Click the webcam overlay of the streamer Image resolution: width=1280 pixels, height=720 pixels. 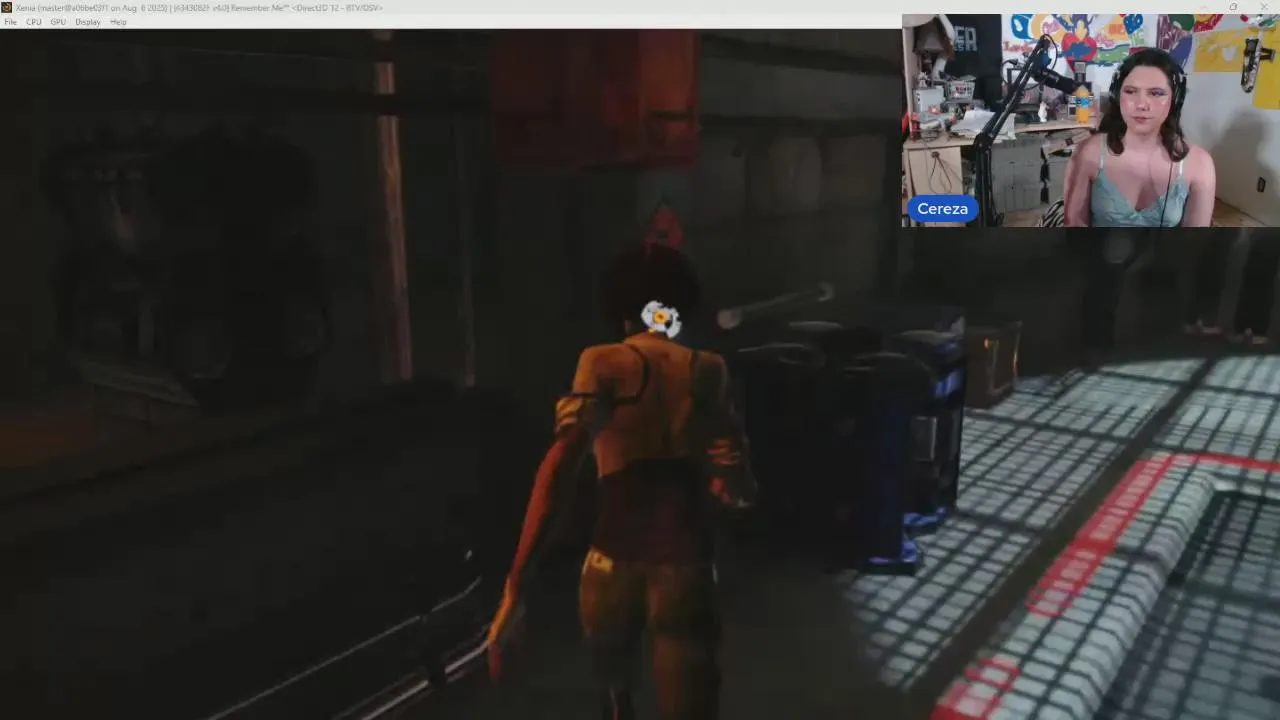coord(1091,120)
